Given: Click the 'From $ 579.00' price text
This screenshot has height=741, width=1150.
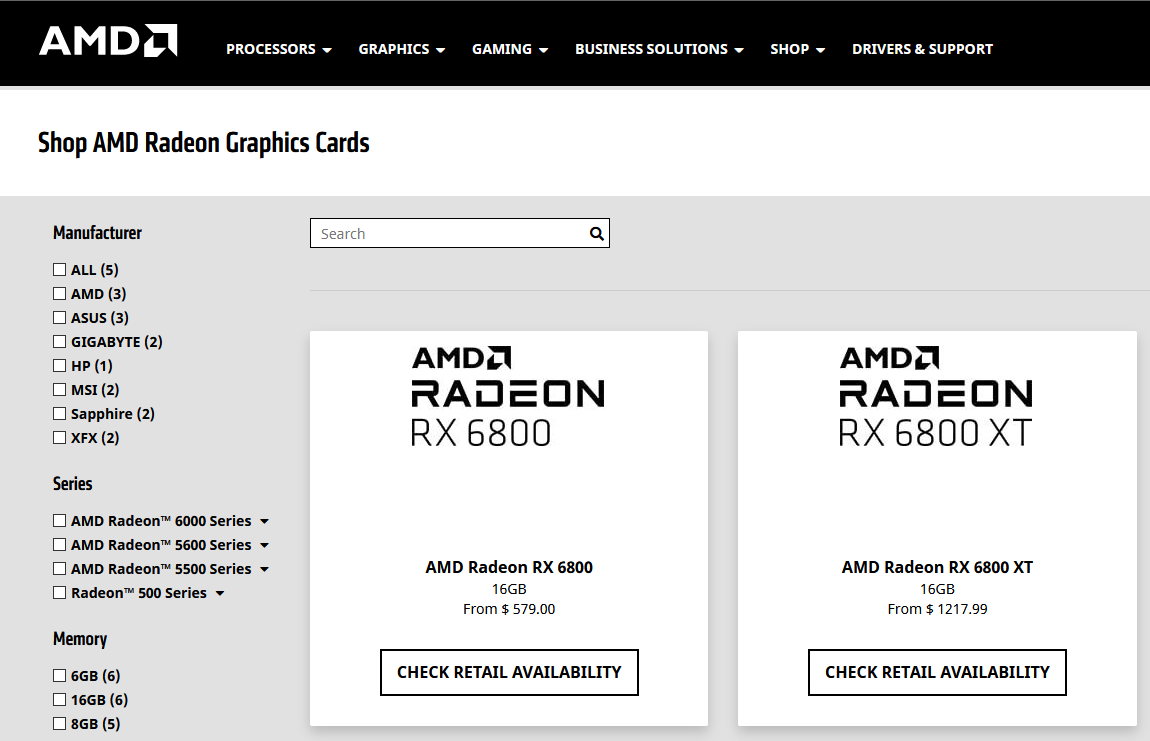Looking at the screenshot, I should pyautogui.click(x=509, y=609).
